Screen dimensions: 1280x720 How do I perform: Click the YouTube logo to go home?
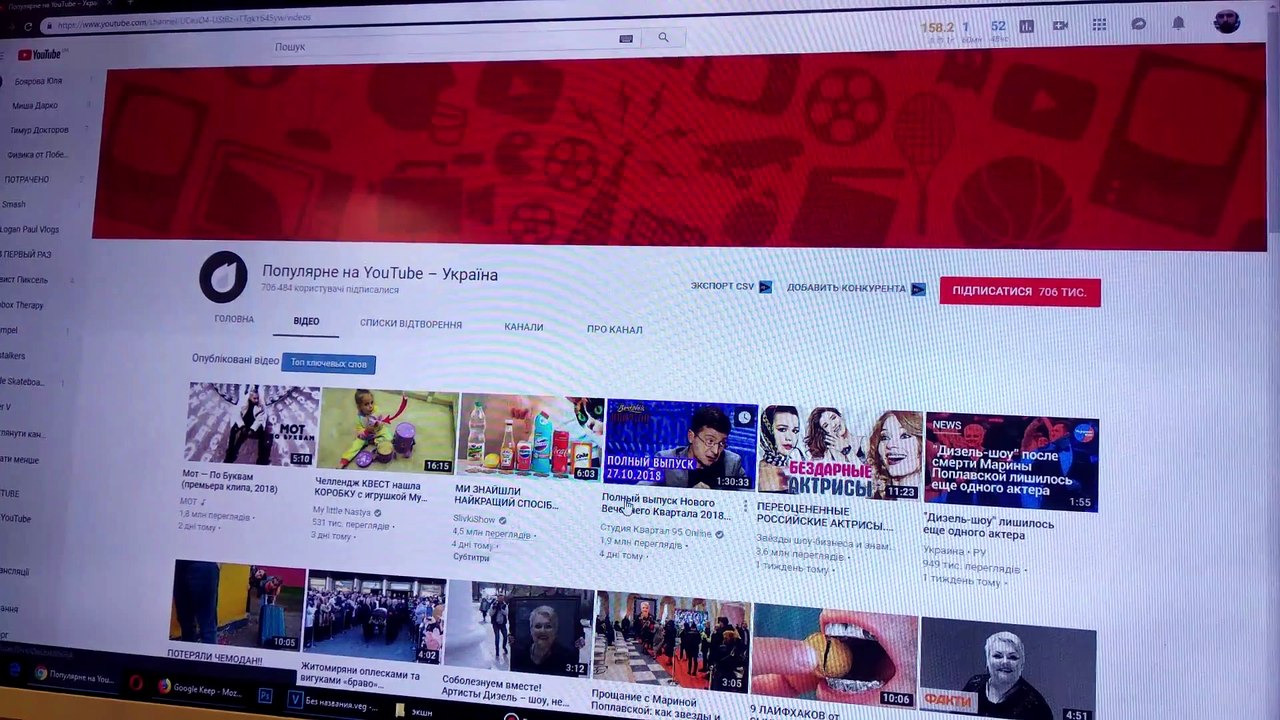coord(39,55)
